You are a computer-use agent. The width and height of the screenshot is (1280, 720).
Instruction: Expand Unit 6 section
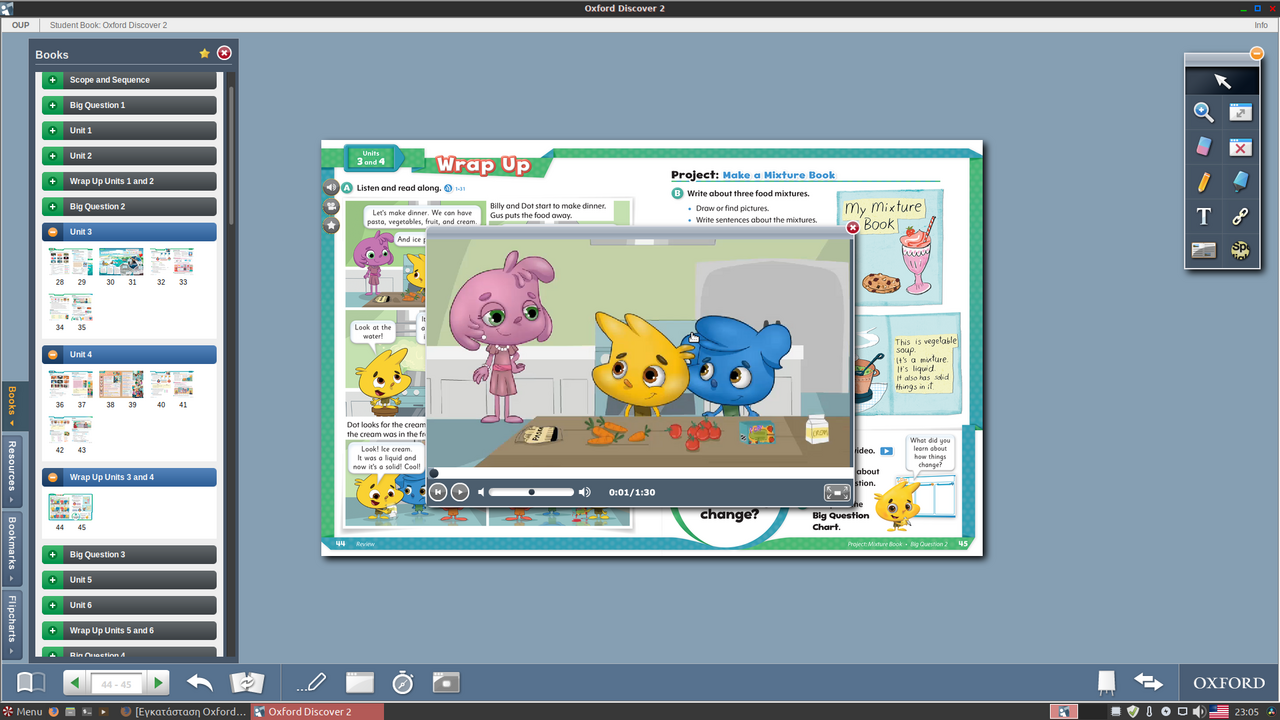click(x=129, y=605)
